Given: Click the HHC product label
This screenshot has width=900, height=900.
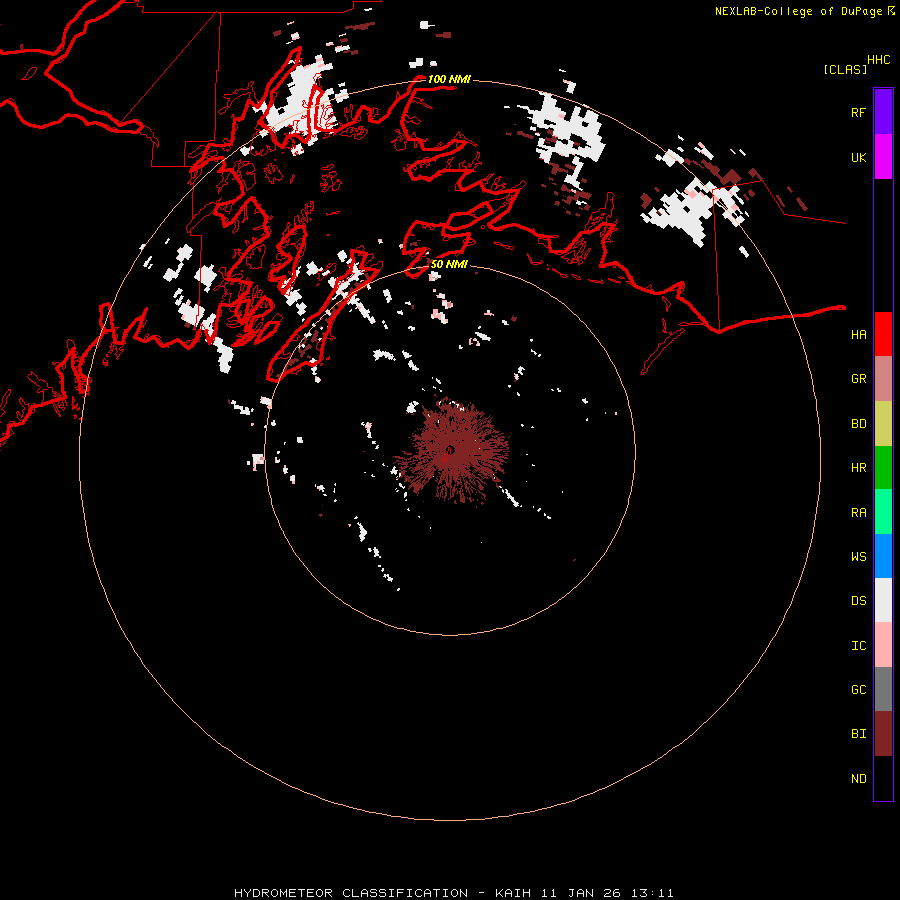Looking at the screenshot, I should click(878, 60).
